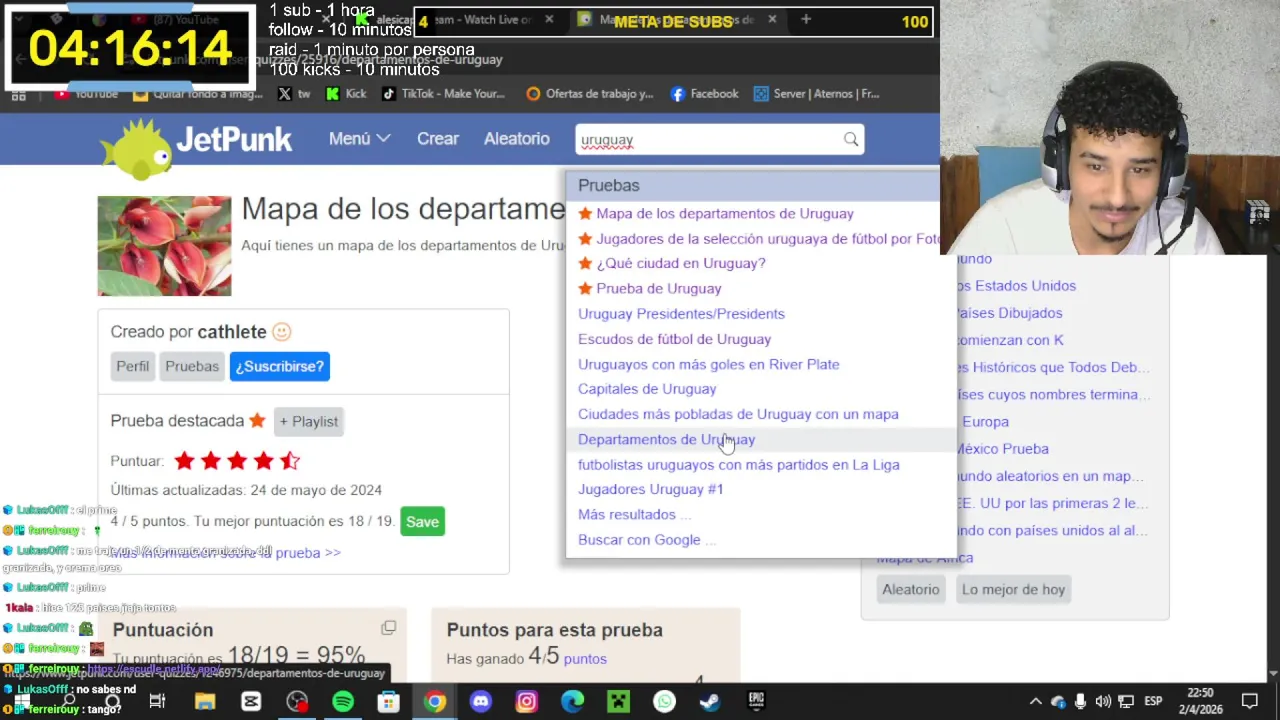Open the X 'tw' bookmark
This screenshot has height=720, width=1280.
pyautogui.click(x=294, y=94)
